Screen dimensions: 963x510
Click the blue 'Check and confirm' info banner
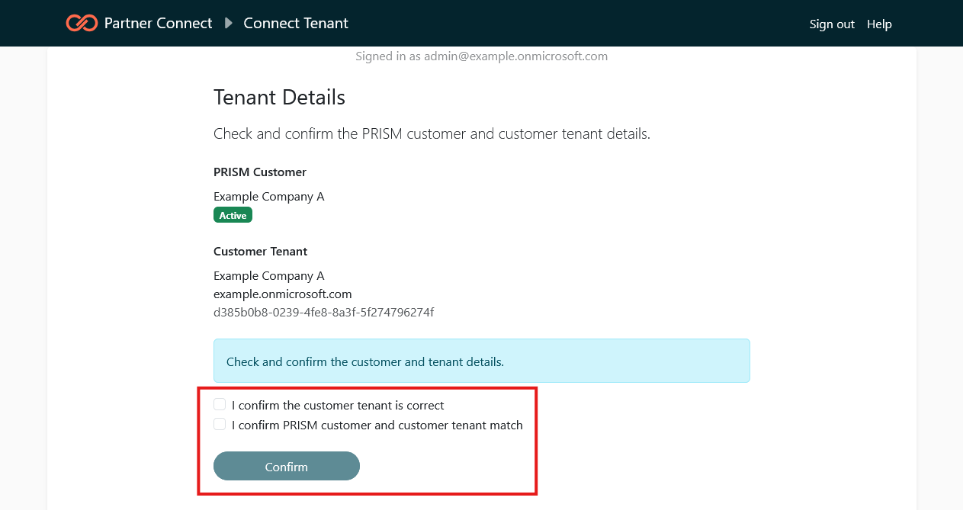[482, 361]
